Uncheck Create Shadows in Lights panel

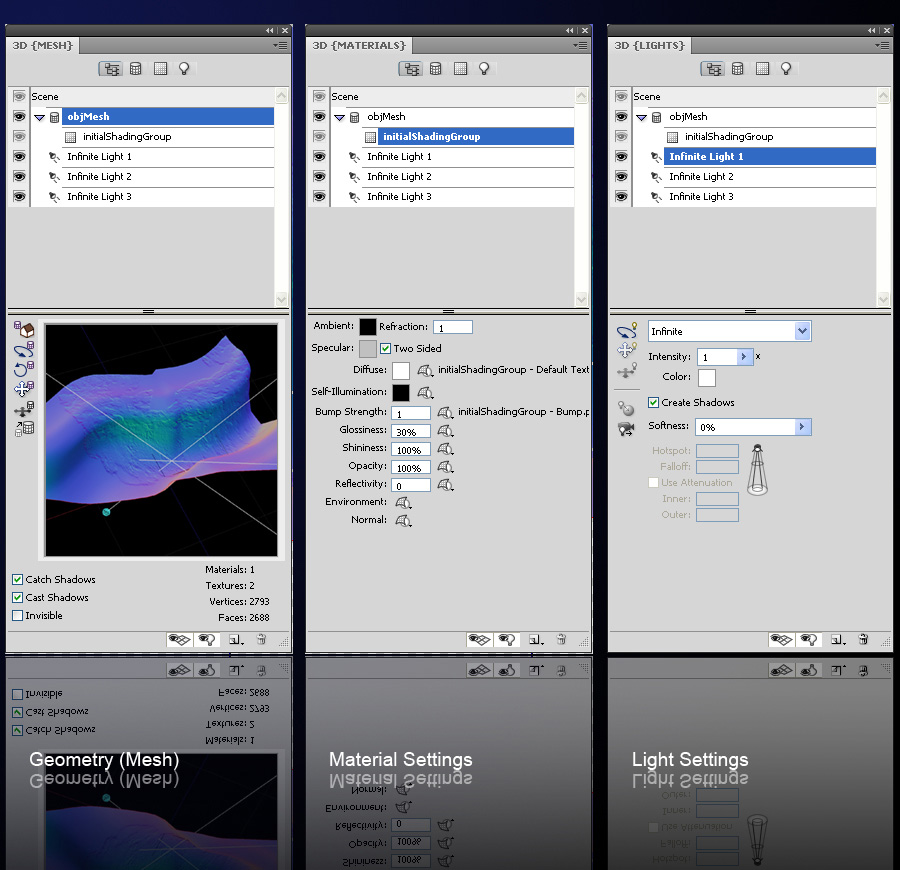tap(654, 403)
